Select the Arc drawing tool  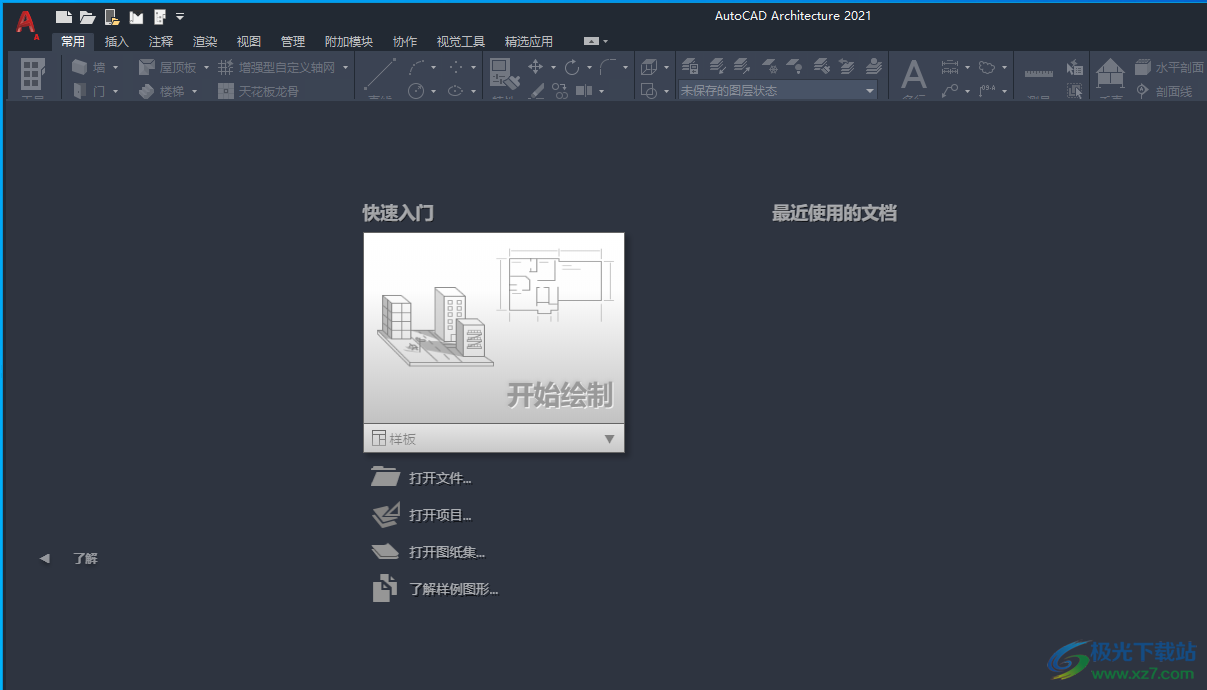click(417, 67)
